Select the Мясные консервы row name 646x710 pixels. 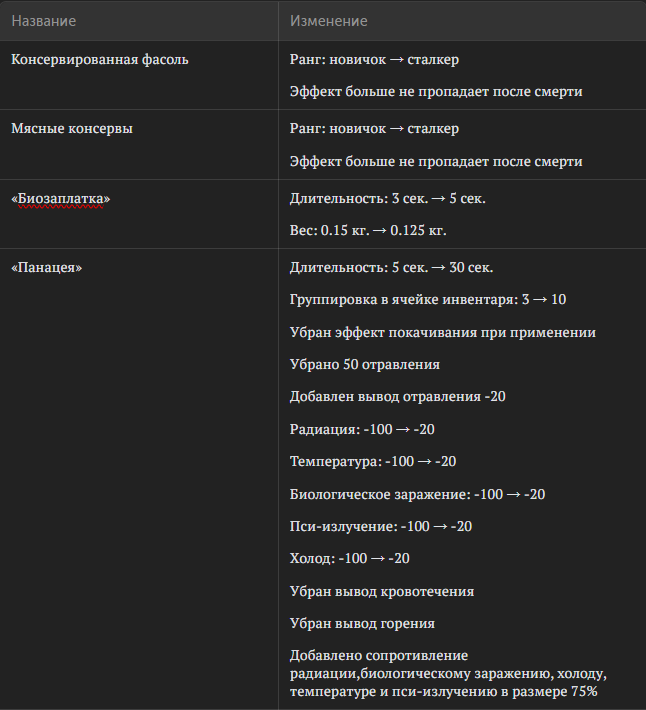tap(72, 129)
